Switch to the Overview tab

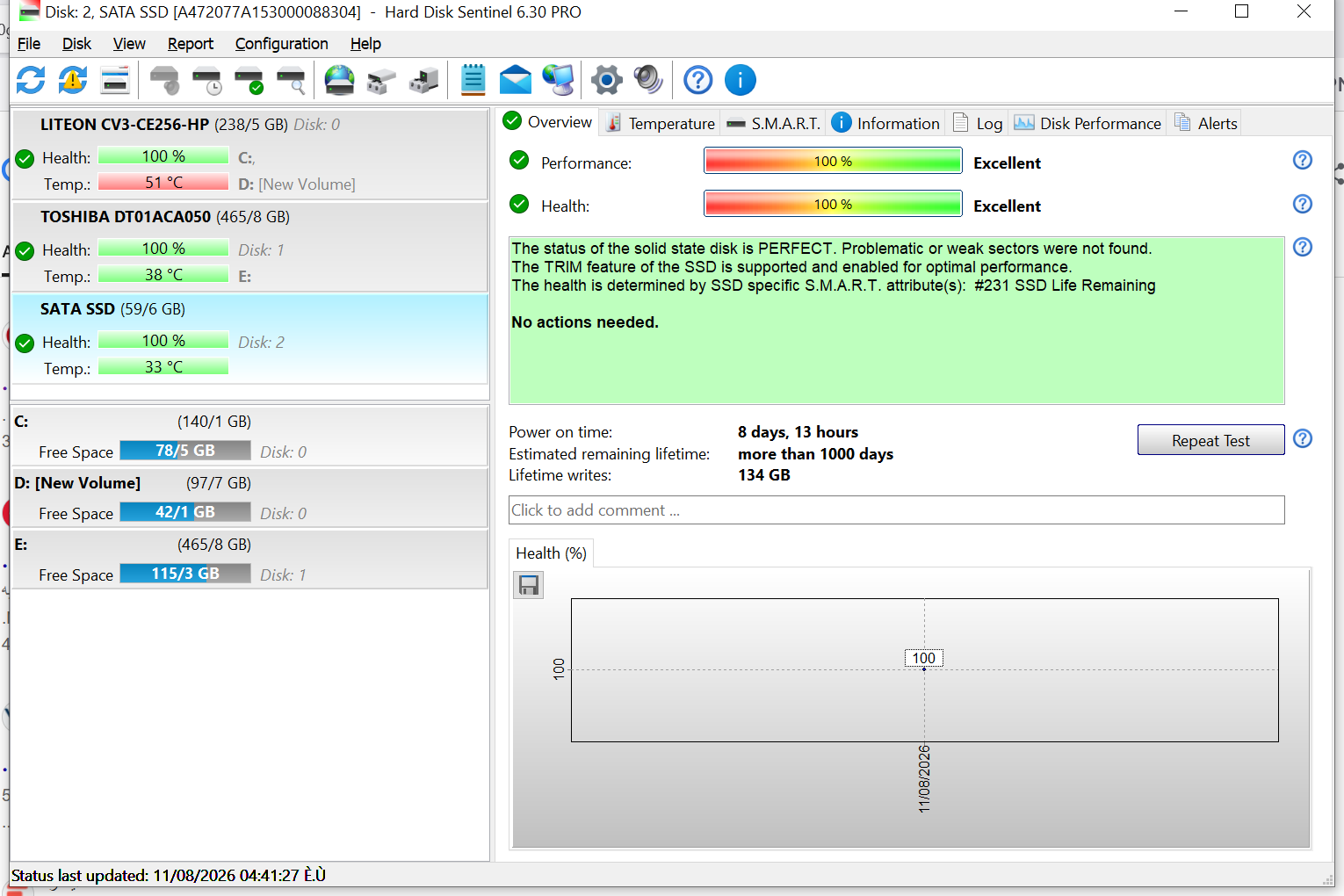point(548,122)
